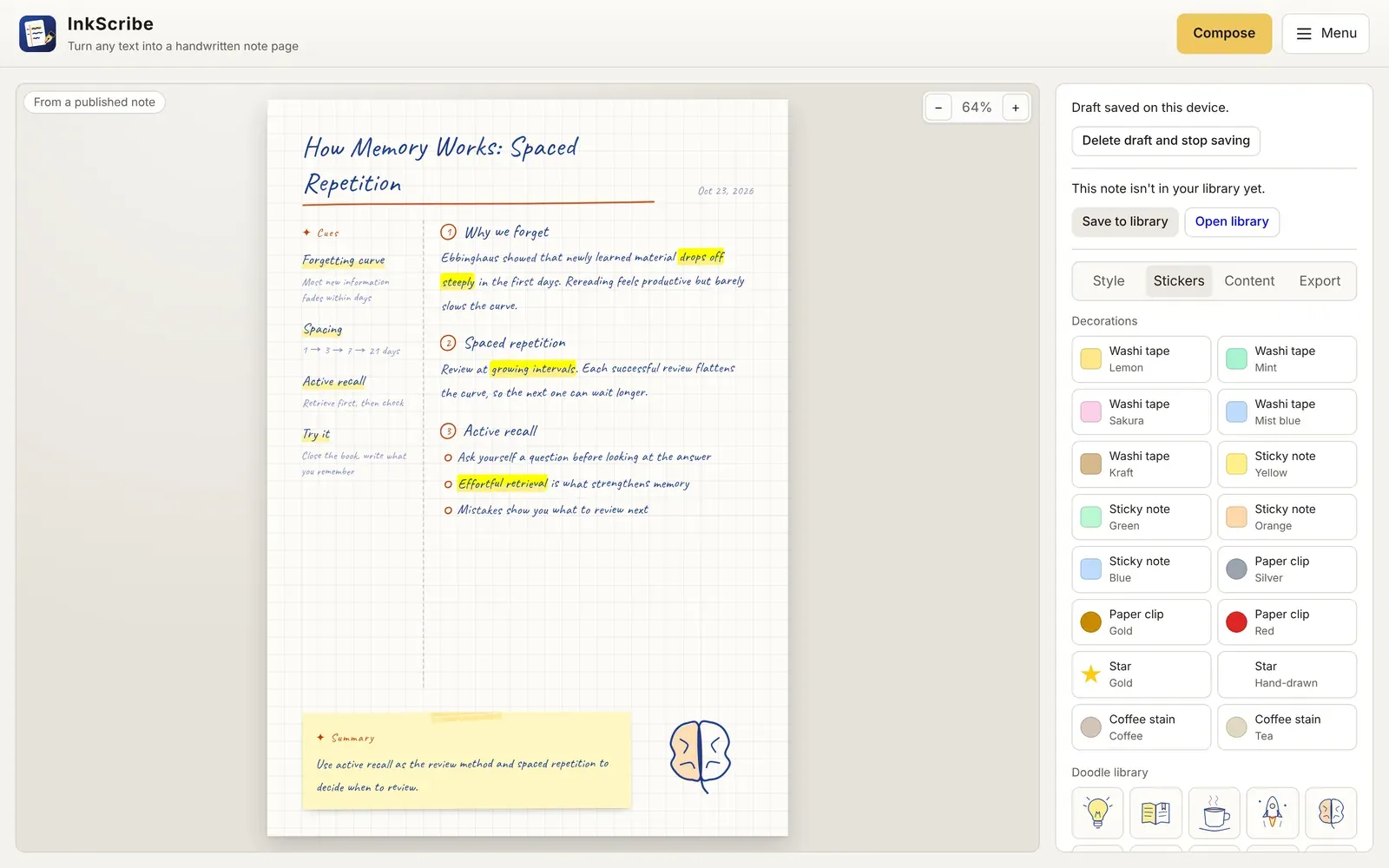
Task: Delete draft and stop saving
Action: [1166, 141]
